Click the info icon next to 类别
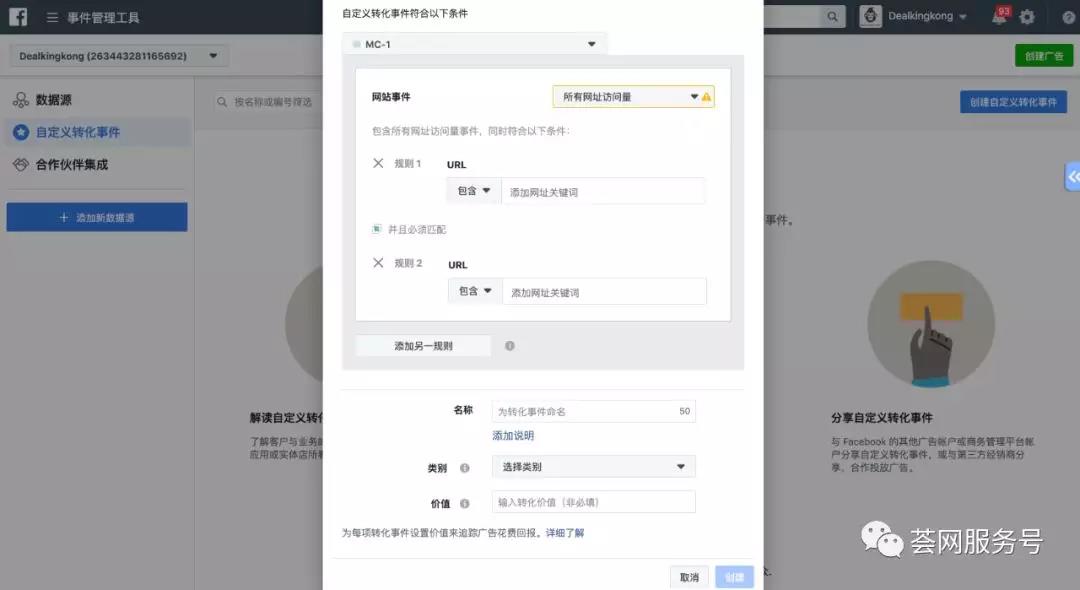The image size is (1080, 590). point(463,466)
